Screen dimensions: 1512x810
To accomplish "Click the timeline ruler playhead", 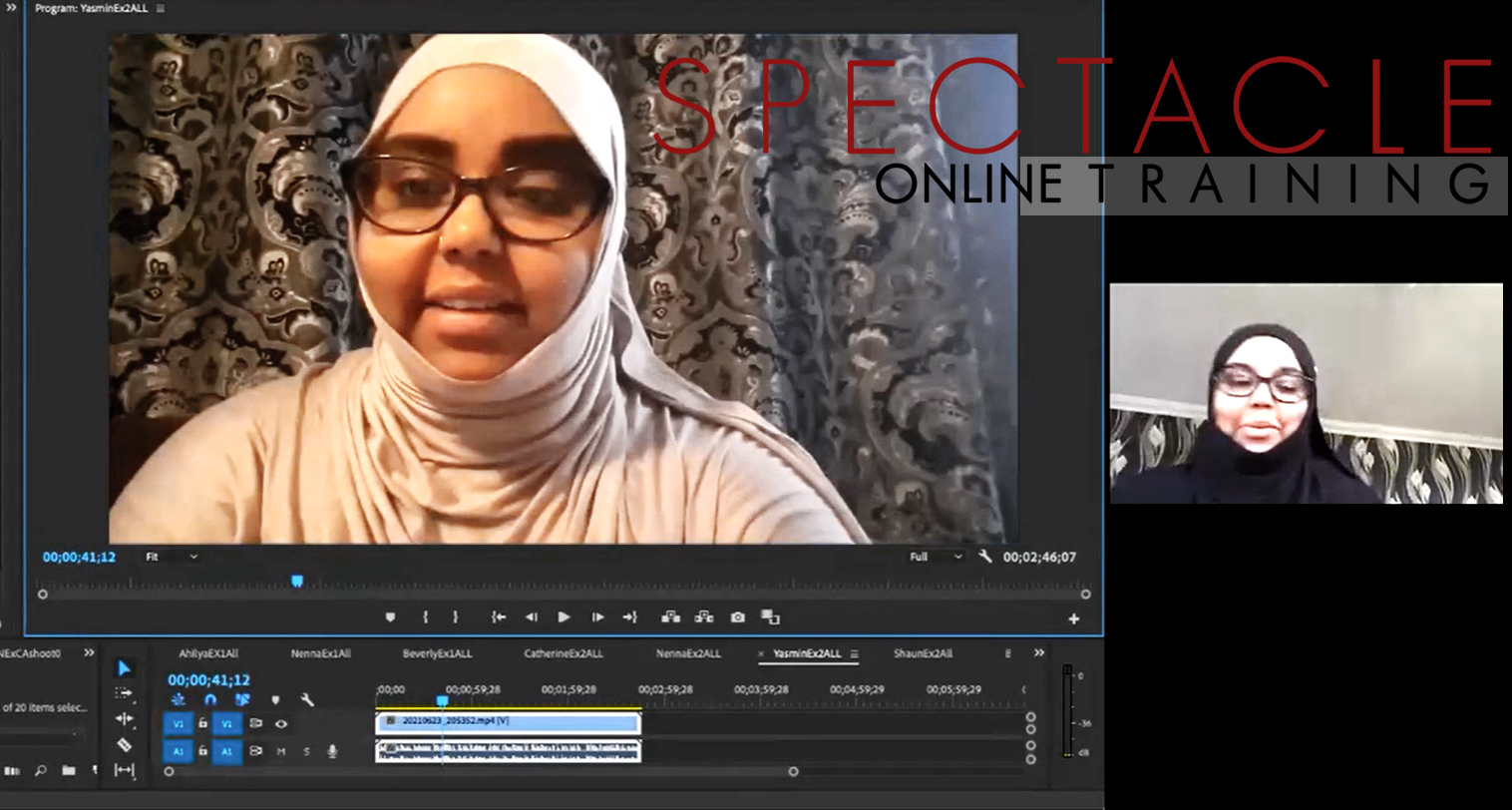I will coord(442,700).
